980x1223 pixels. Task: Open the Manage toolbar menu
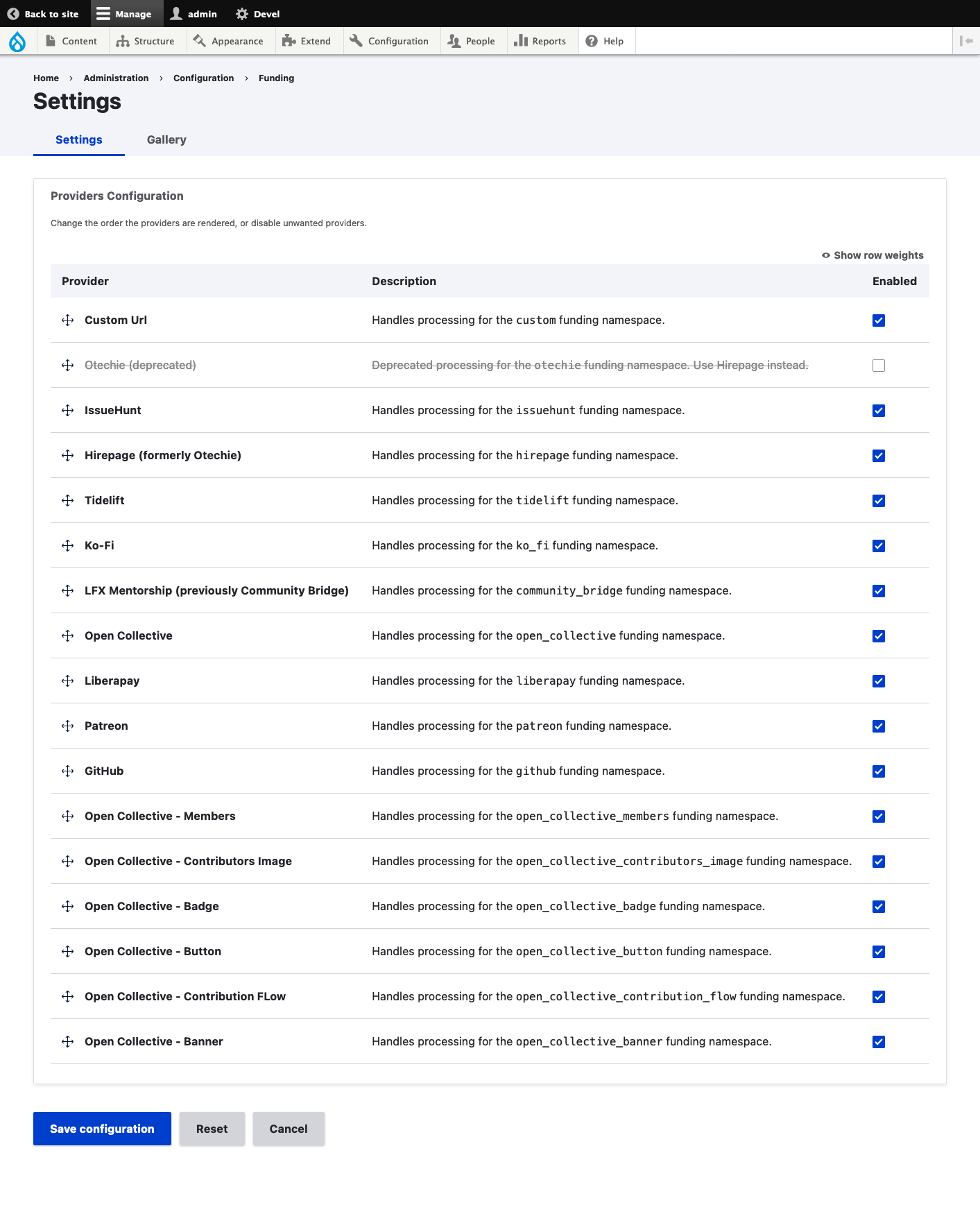pyautogui.click(x=124, y=14)
